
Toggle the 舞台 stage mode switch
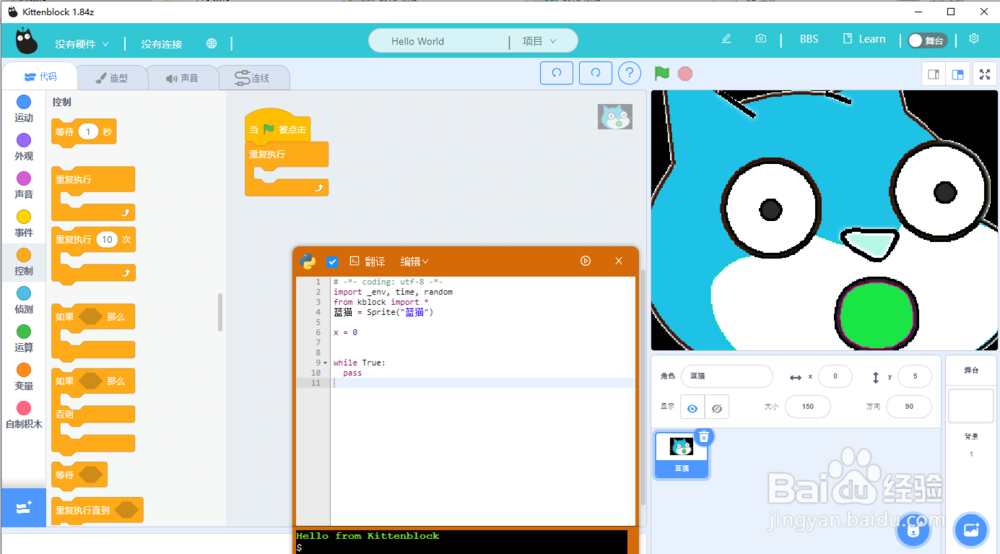(x=927, y=40)
